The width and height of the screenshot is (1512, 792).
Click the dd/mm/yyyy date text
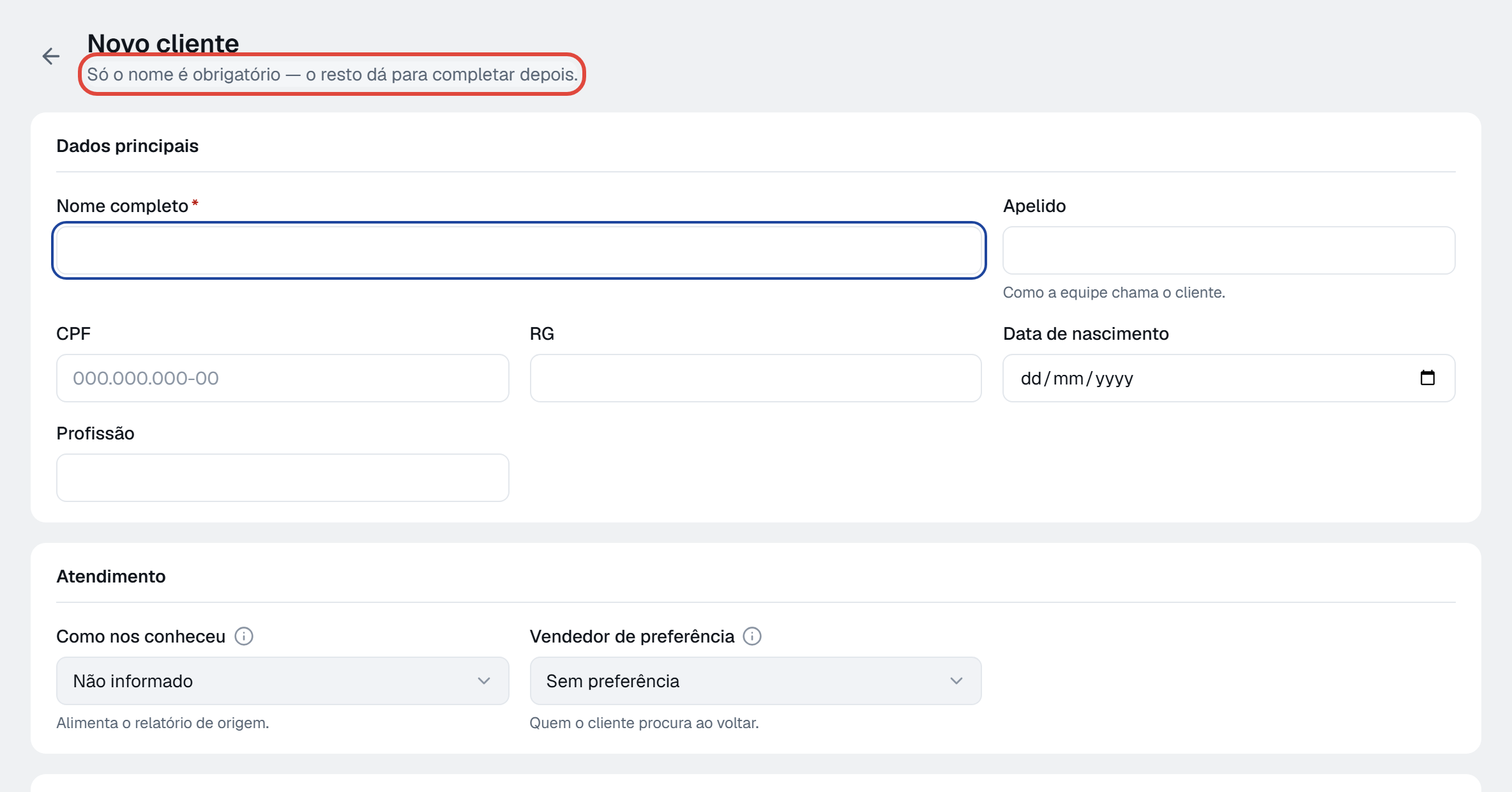1077,378
